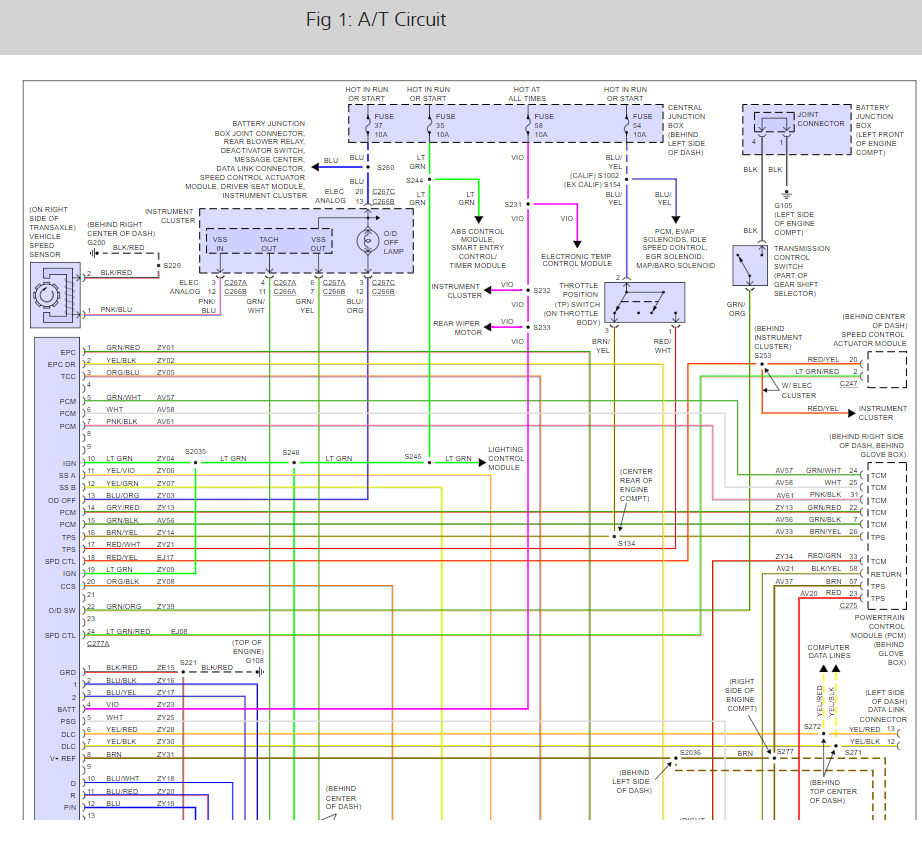
Task: Click the Fig 1: A/T Circuit heading
Action: click(x=376, y=19)
